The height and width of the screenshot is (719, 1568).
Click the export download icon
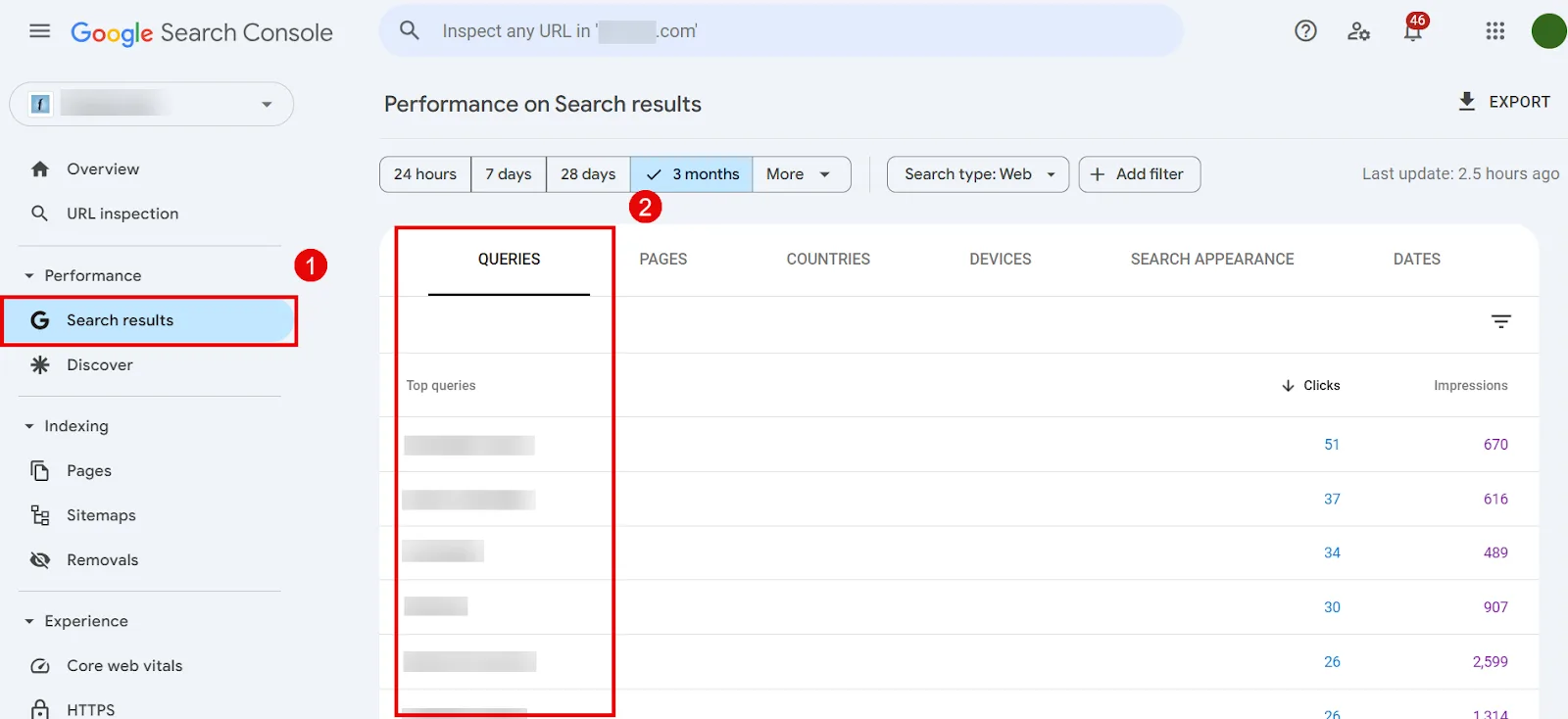coord(1467,102)
